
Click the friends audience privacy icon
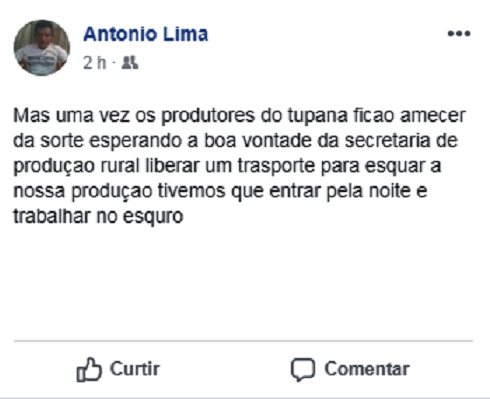[130, 63]
